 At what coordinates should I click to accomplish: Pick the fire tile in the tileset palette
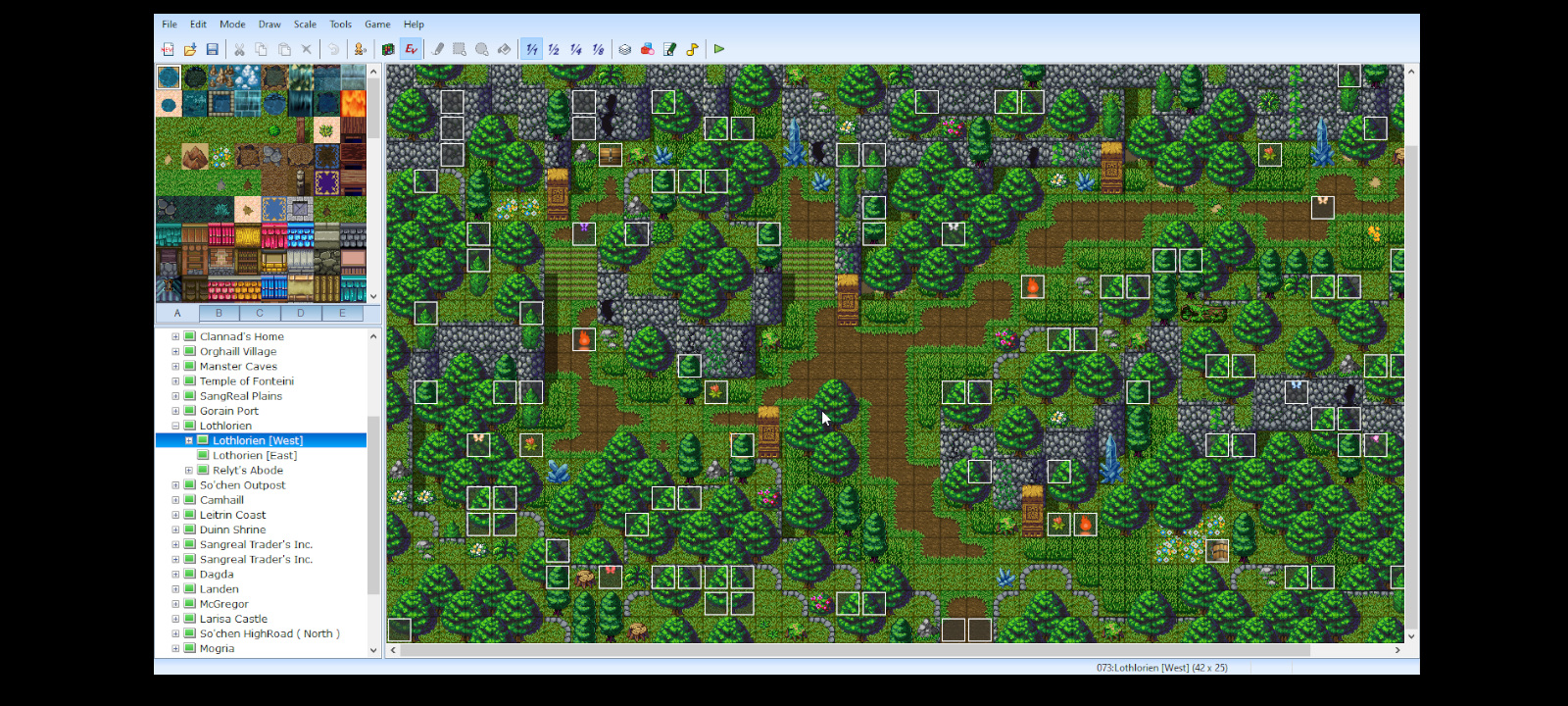[x=354, y=103]
